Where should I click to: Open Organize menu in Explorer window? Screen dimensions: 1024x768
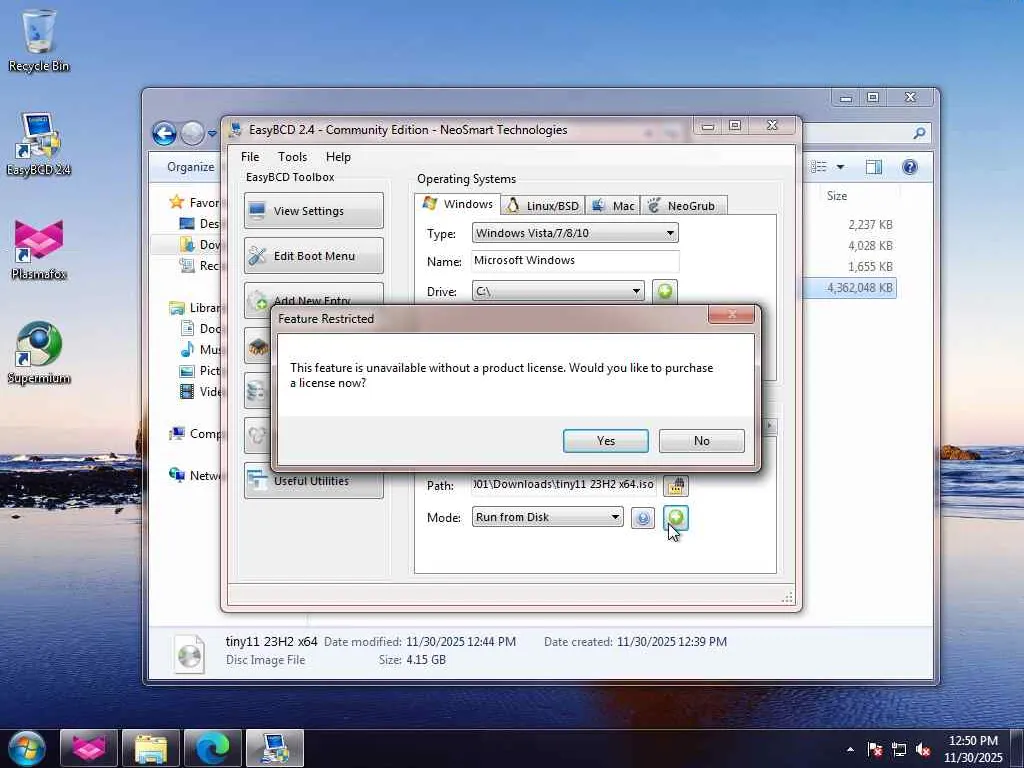[190, 167]
